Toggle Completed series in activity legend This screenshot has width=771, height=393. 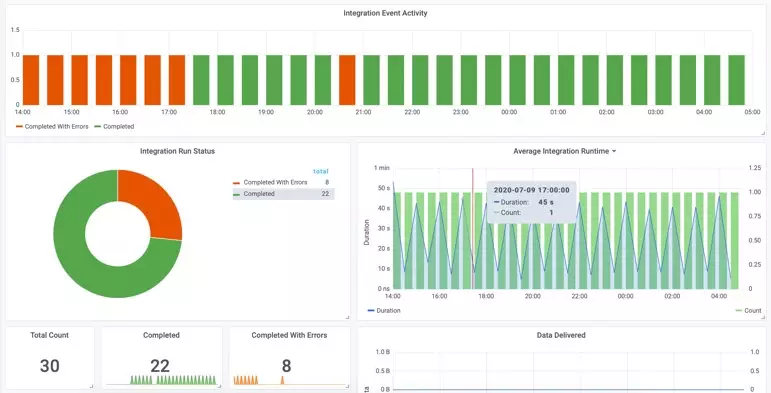114,126
